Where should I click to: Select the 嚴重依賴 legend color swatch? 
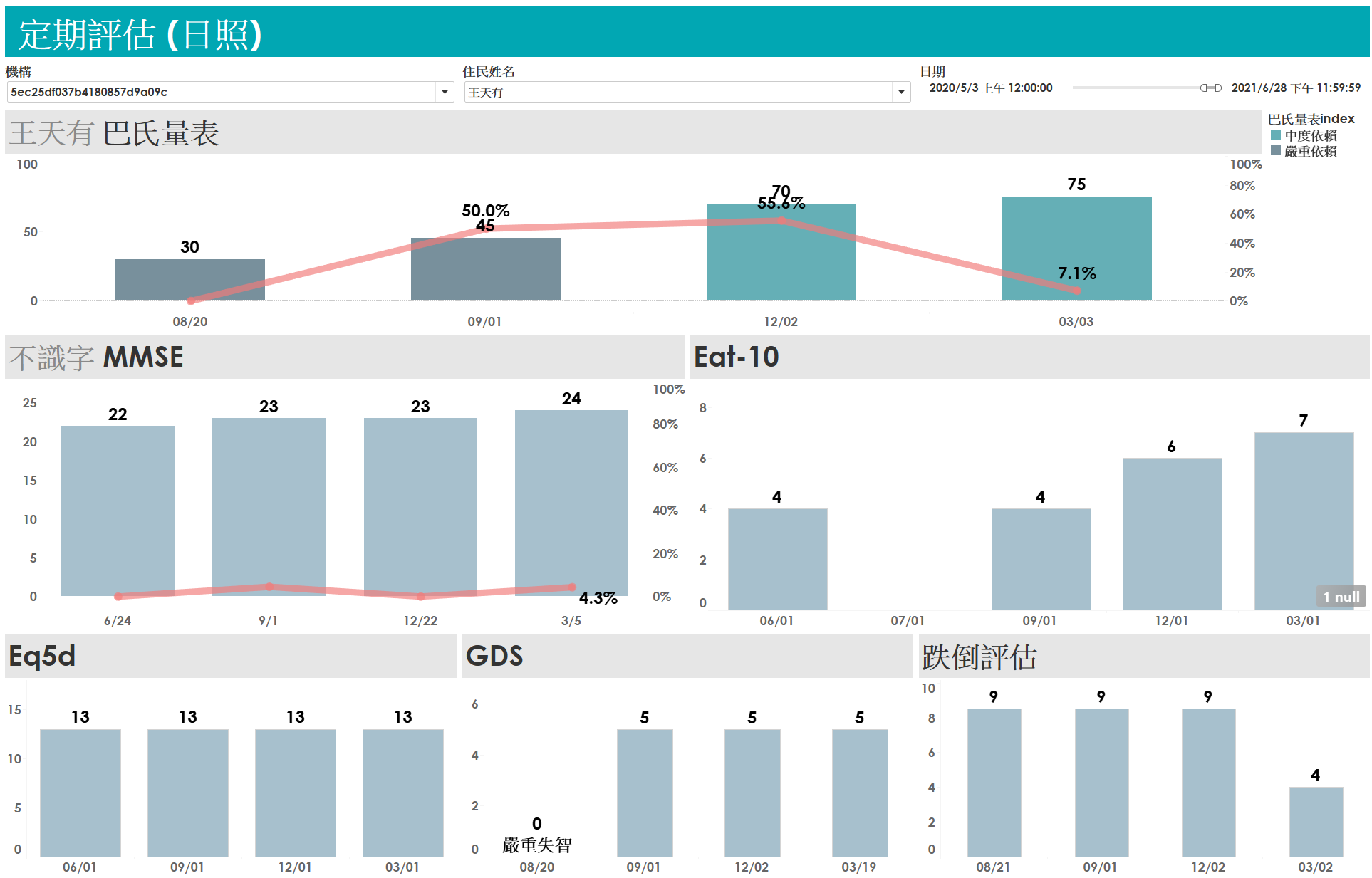point(1275,150)
